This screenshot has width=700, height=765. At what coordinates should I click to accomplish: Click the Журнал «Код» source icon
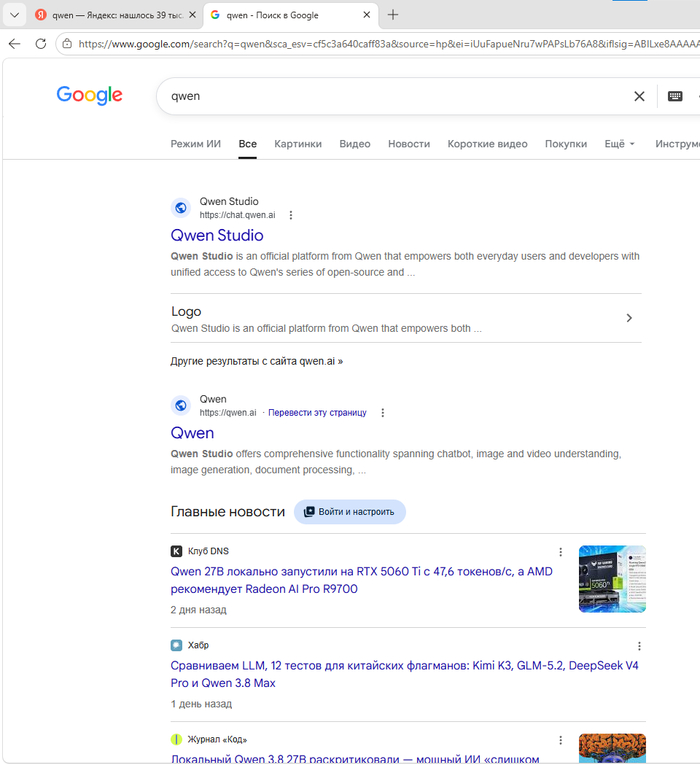tap(176, 740)
